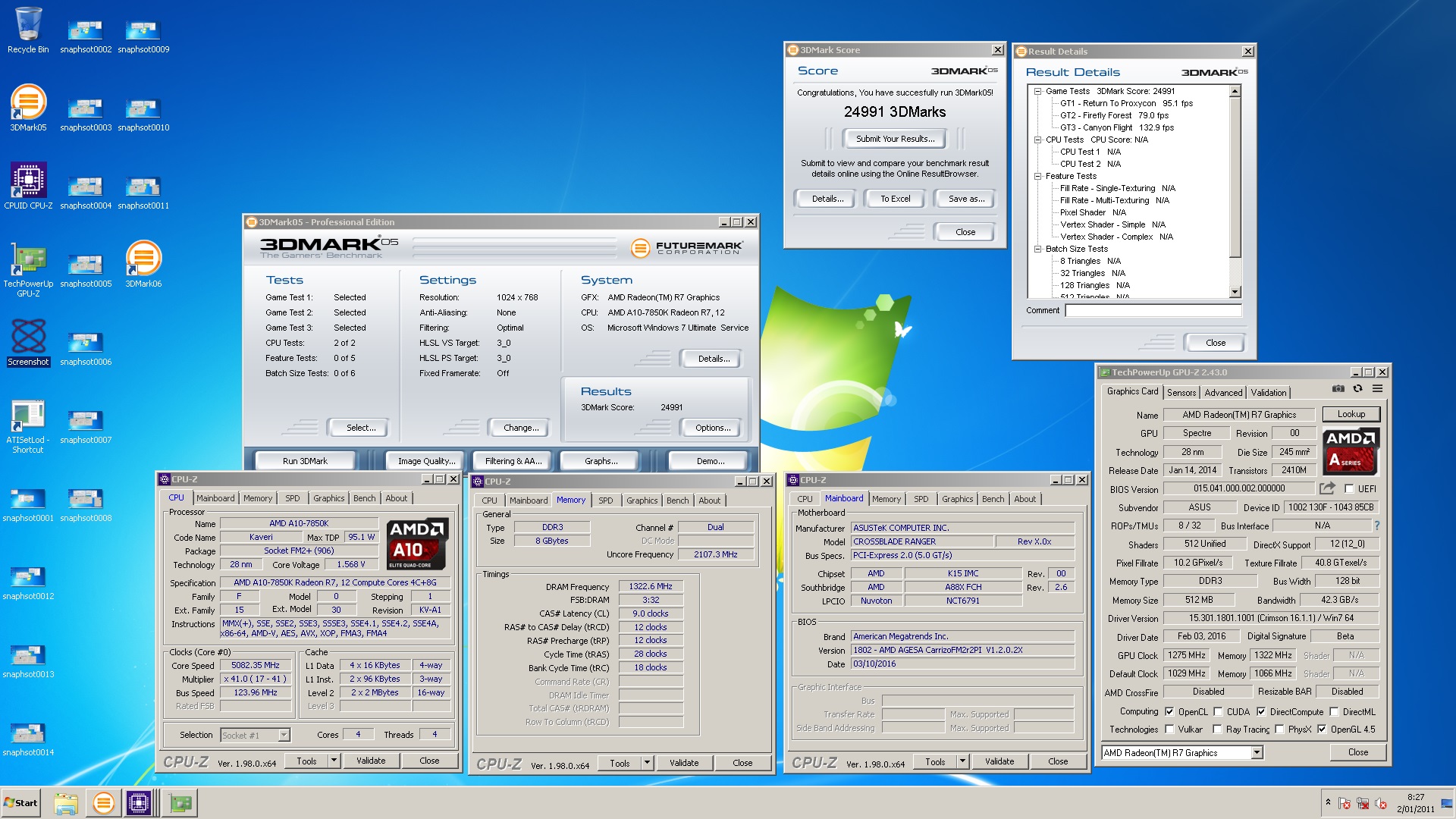Click the Bus Interface question mark in GPU-Z

click(1377, 526)
